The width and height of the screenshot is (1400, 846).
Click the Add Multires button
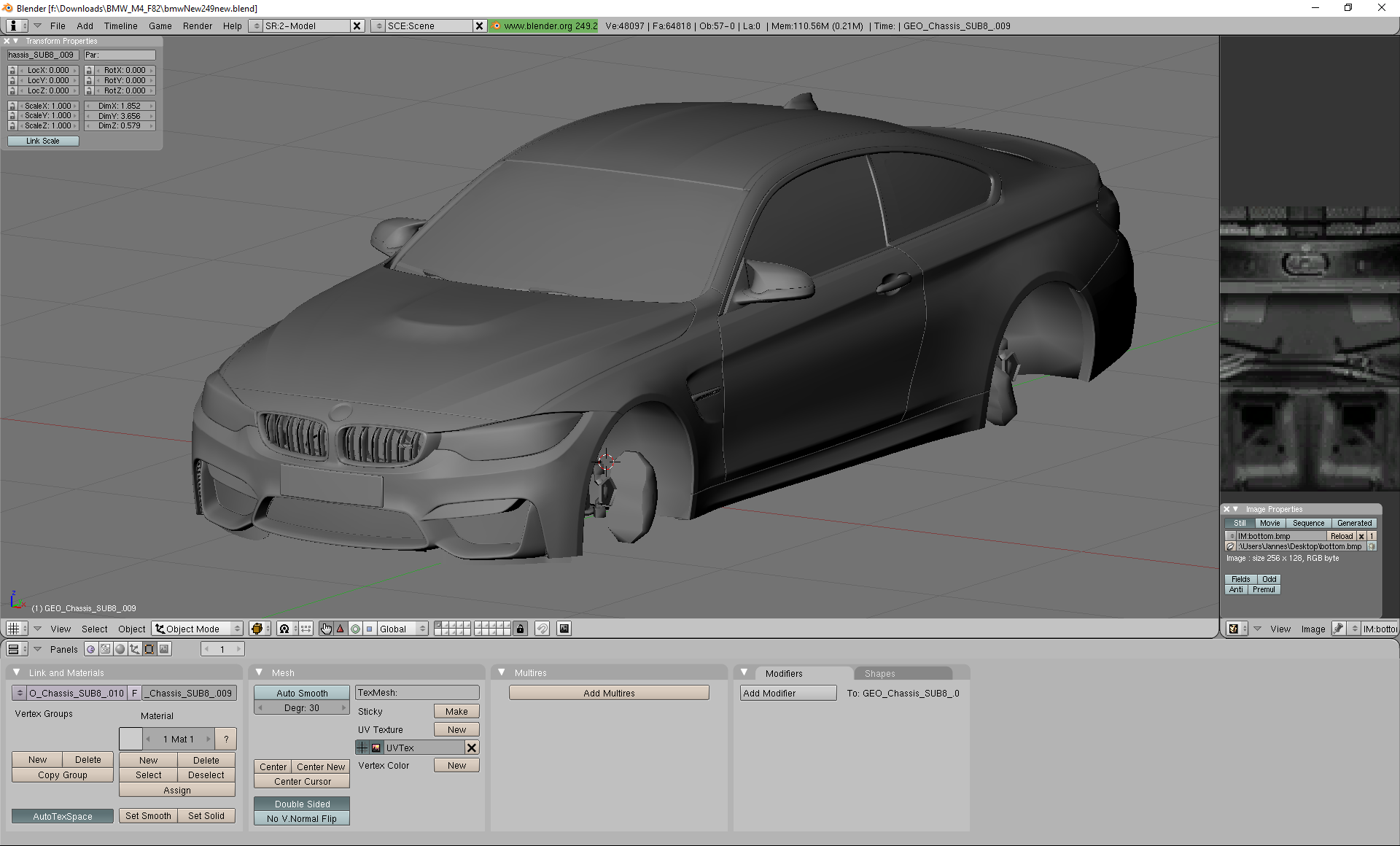click(609, 693)
